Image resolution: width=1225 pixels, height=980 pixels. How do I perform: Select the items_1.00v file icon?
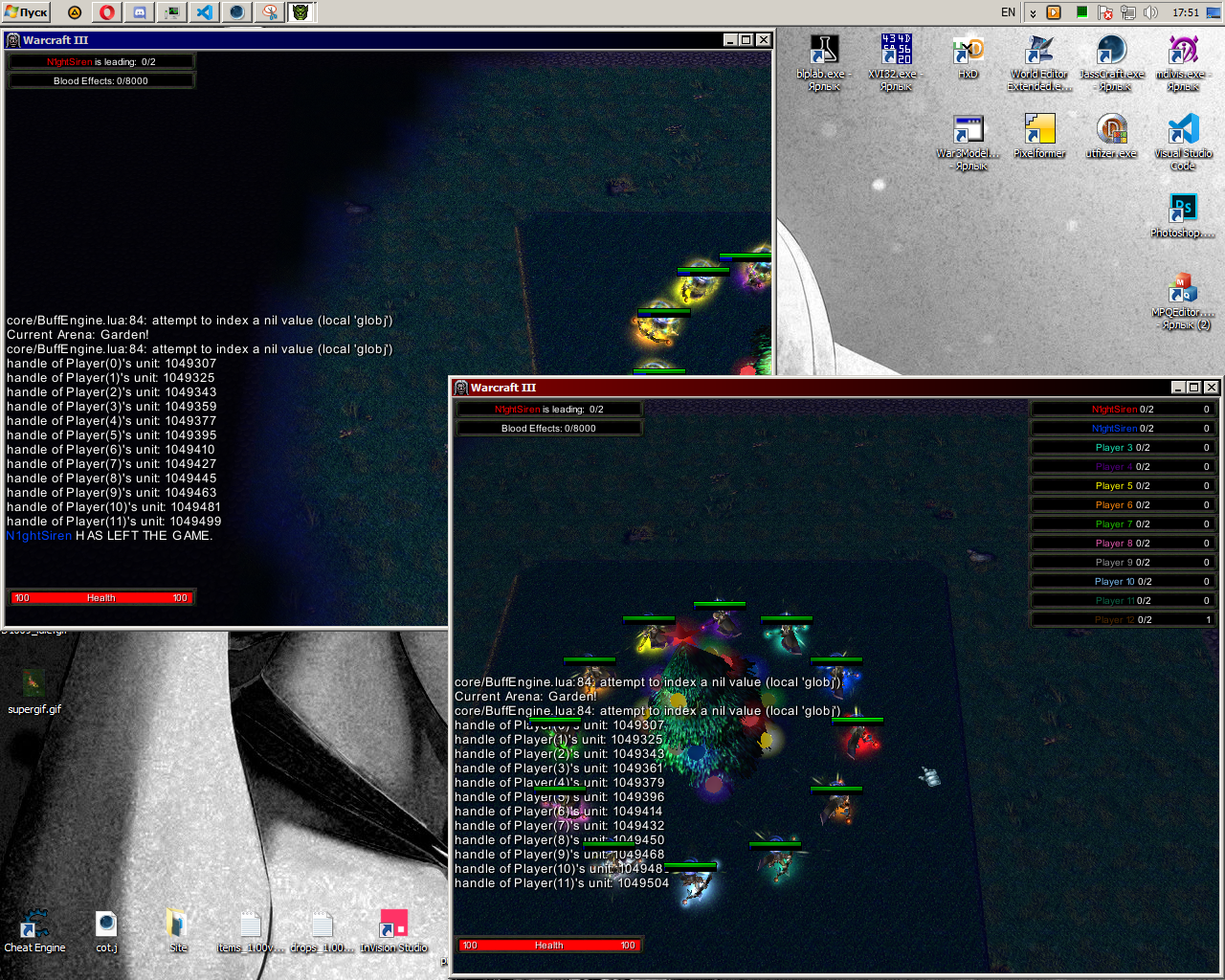[x=250, y=931]
